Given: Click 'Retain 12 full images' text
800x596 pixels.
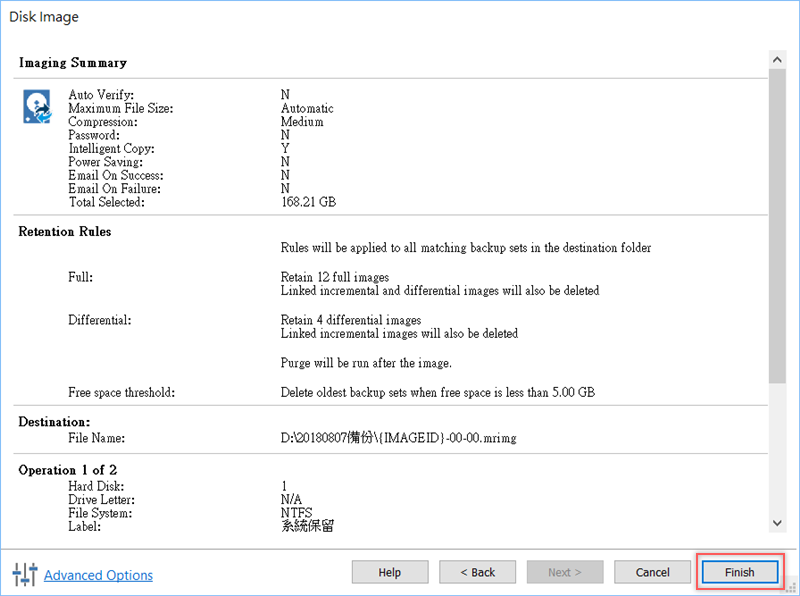Looking at the screenshot, I should 335,277.
